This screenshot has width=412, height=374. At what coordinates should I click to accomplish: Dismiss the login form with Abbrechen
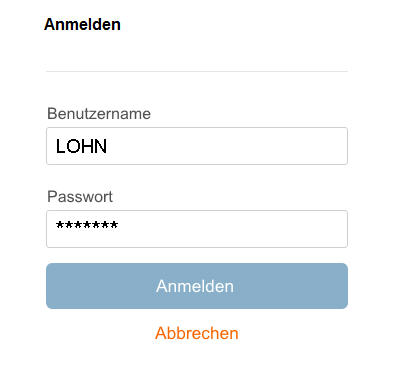197,333
